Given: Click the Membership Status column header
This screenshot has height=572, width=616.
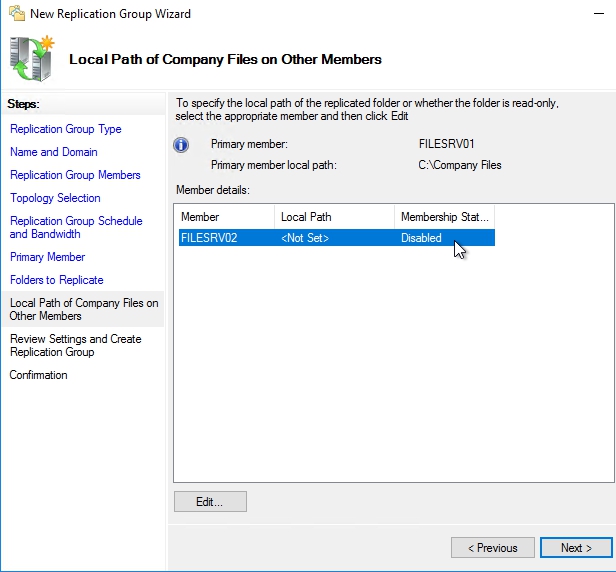Looking at the screenshot, I should pyautogui.click(x=443, y=217).
